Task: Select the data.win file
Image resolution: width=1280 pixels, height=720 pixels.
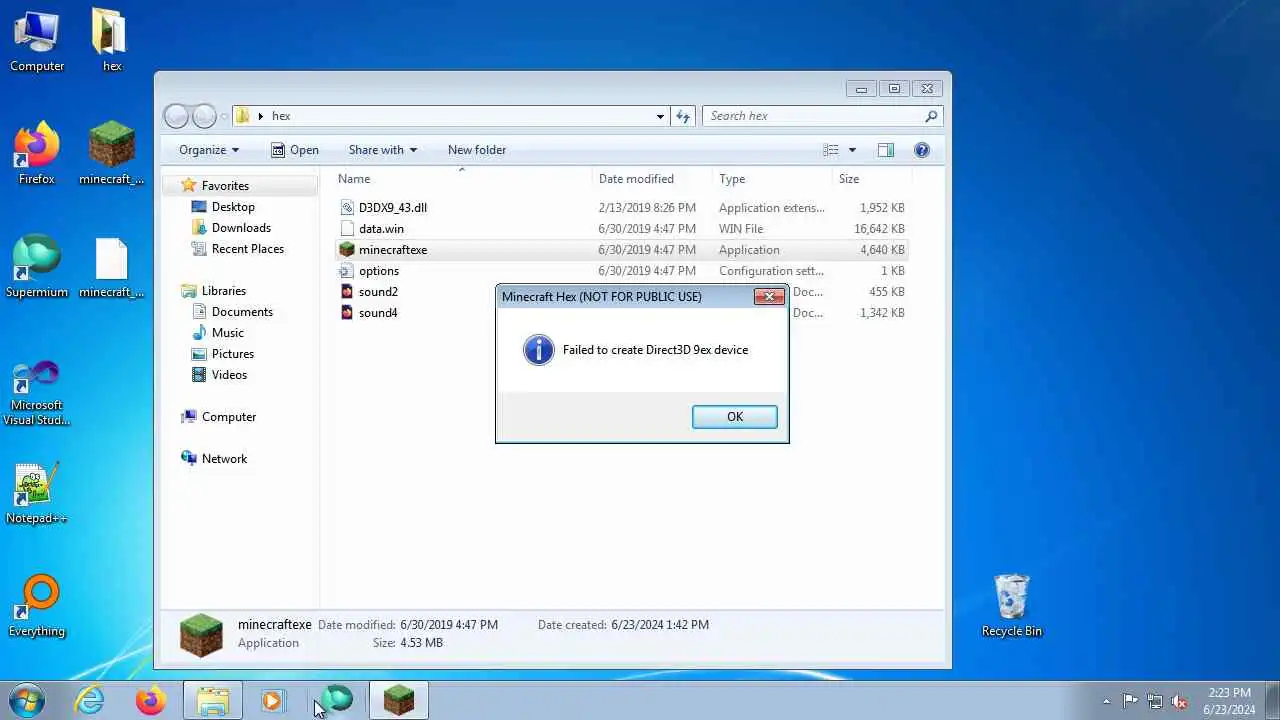Action: pos(621,229)
